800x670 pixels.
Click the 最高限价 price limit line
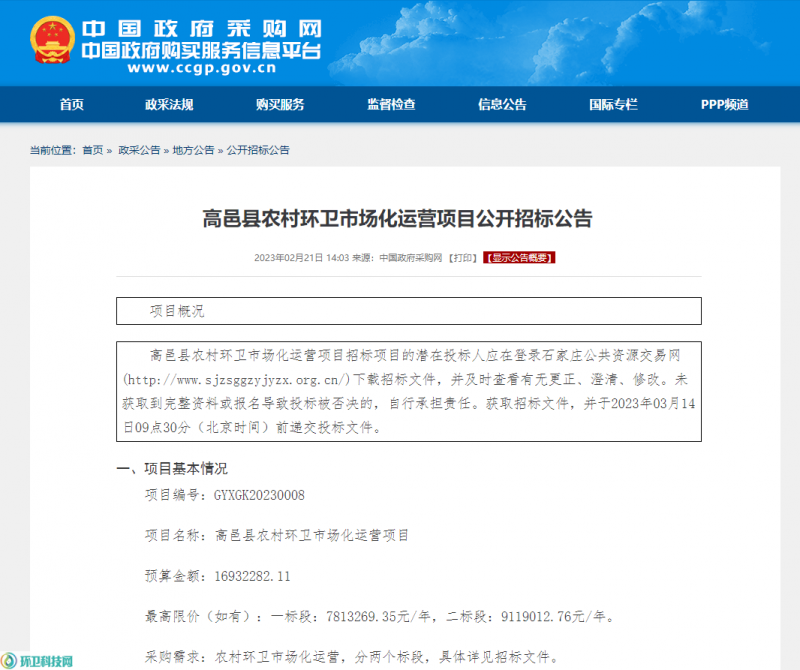click(380, 616)
